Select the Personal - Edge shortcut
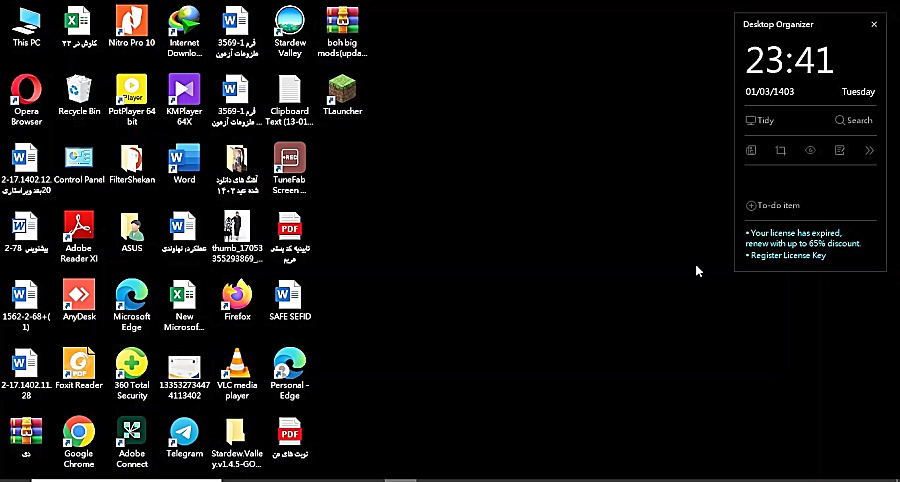Screen dimensions: 900x482 [x=290, y=374]
